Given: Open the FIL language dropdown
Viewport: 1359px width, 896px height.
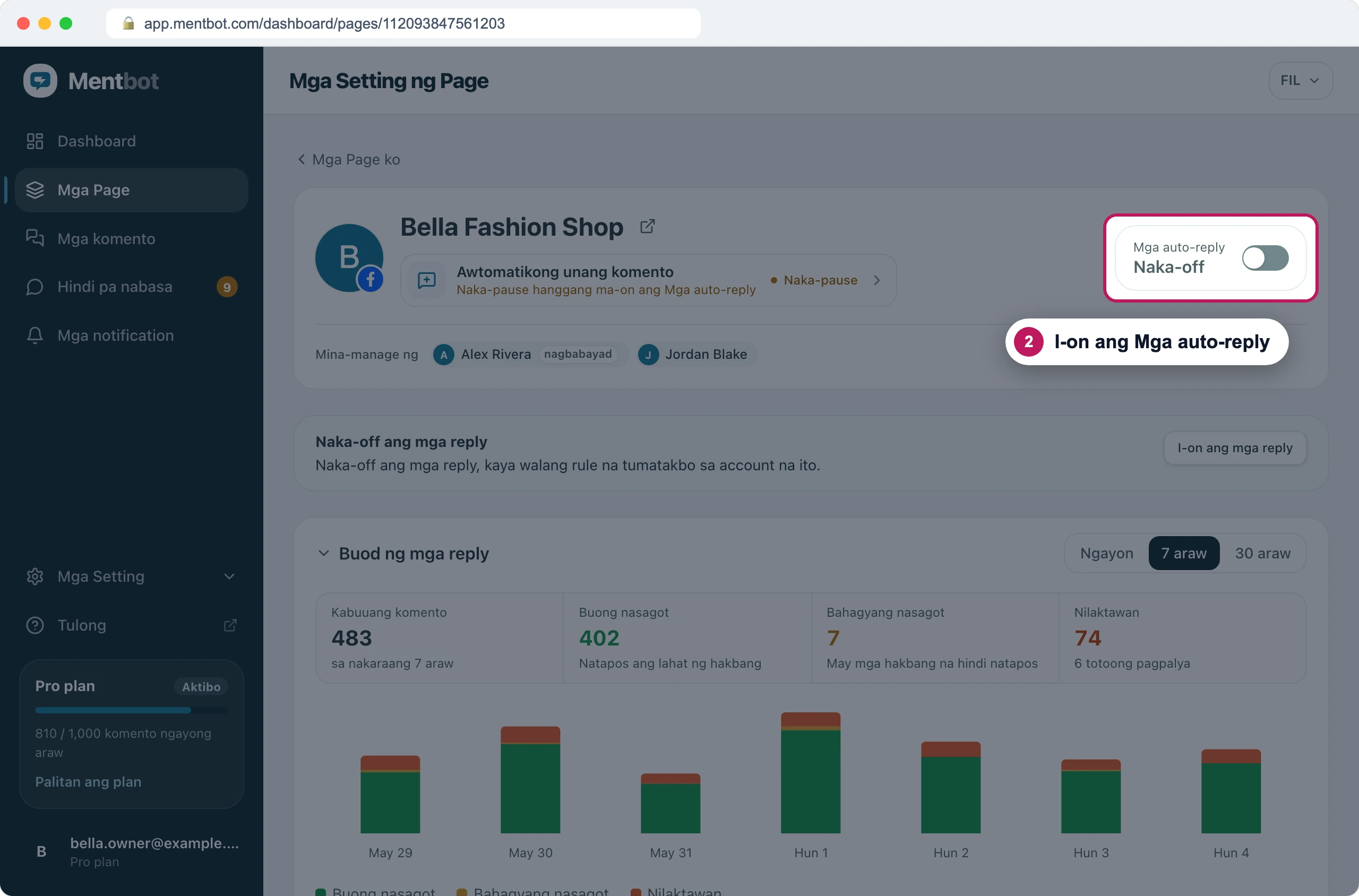Looking at the screenshot, I should (x=1300, y=81).
